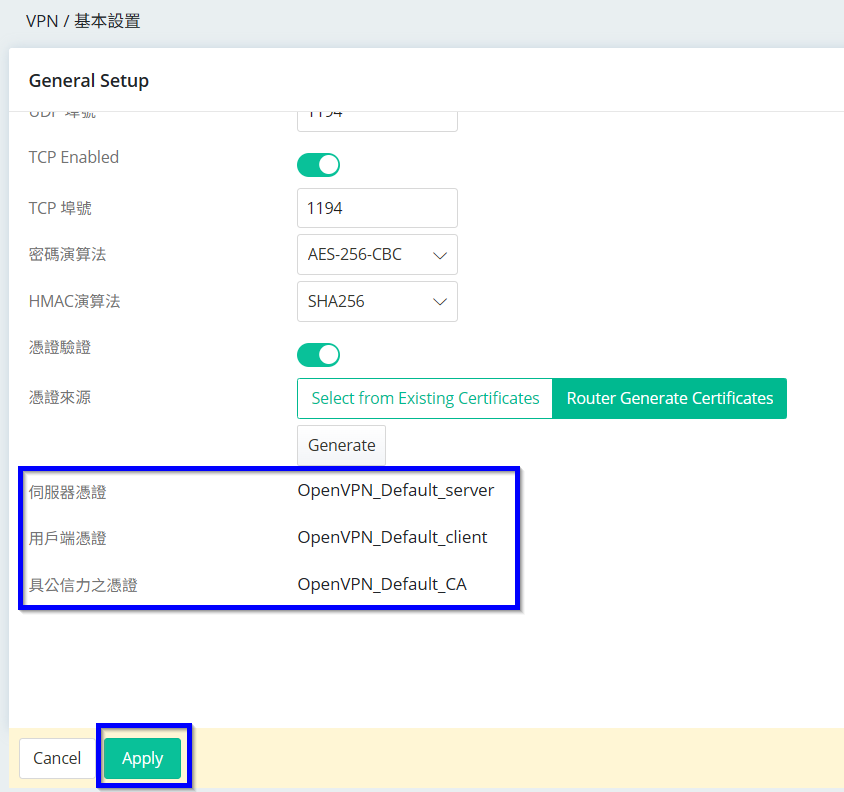Open the 密碼演算法 AES-256-CBC dropdown
The image size is (844, 792).
coord(377,255)
